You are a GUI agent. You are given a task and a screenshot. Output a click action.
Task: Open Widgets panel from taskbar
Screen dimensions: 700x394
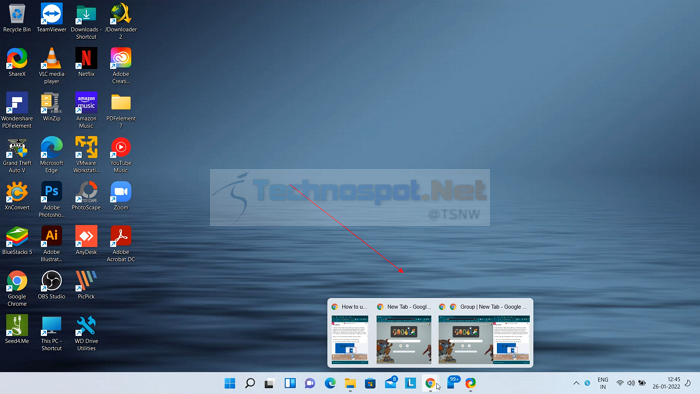(x=290, y=383)
